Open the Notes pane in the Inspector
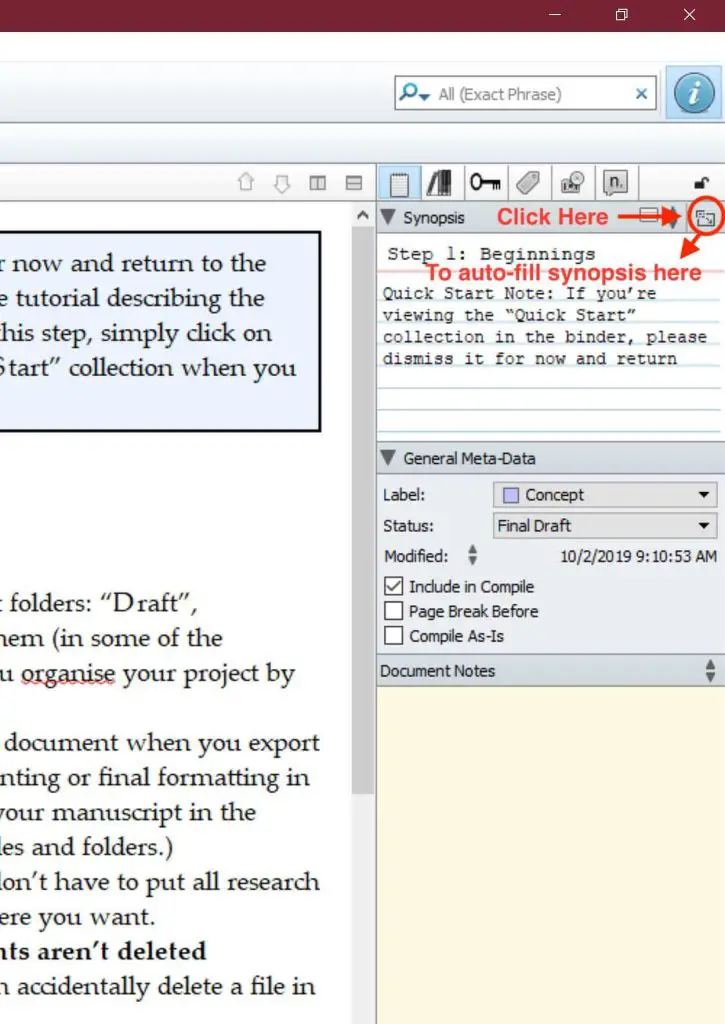725x1024 pixels. (x=399, y=183)
